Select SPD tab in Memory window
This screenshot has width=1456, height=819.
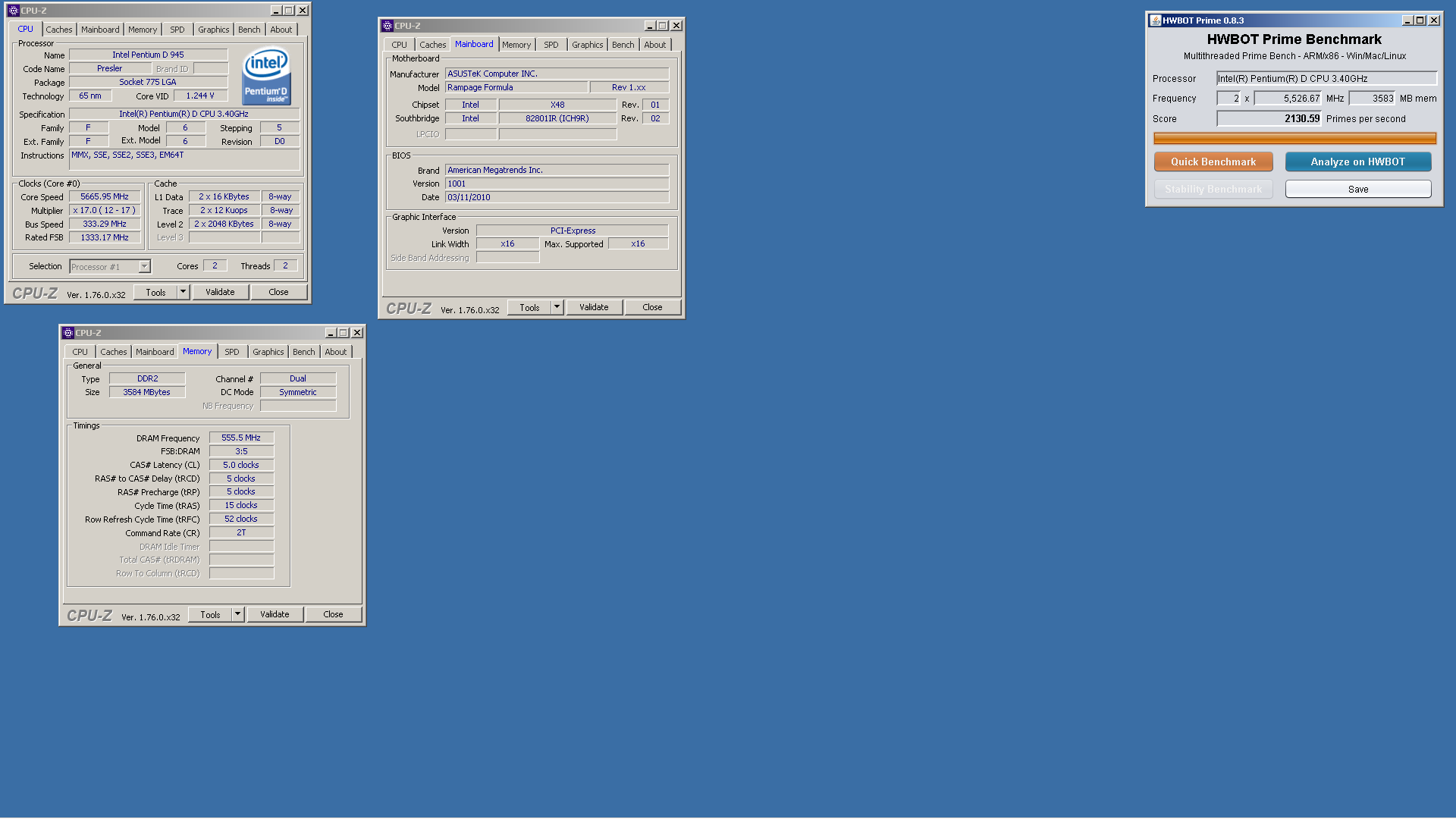pyautogui.click(x=232, y=352)
